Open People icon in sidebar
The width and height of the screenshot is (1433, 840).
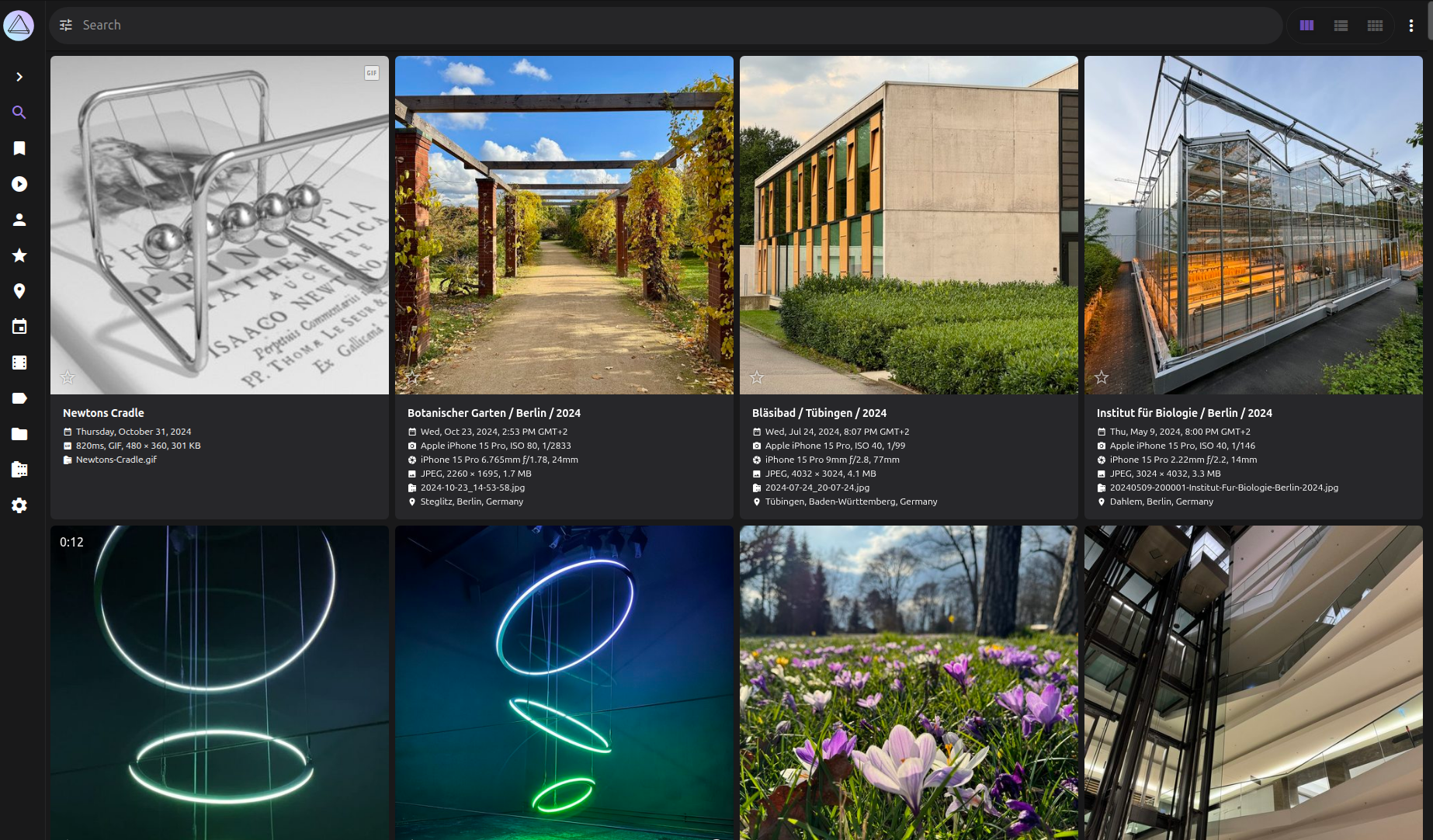19,220
